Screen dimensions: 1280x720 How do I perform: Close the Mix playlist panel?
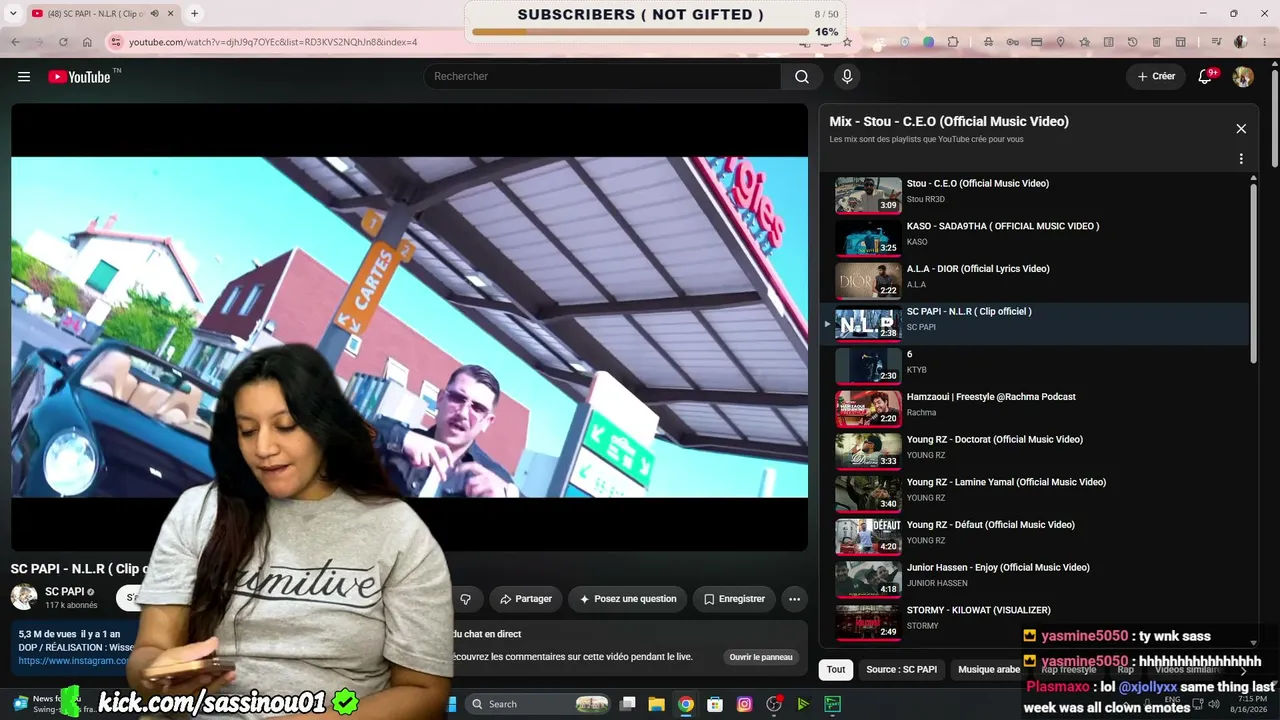point(1241,129)
